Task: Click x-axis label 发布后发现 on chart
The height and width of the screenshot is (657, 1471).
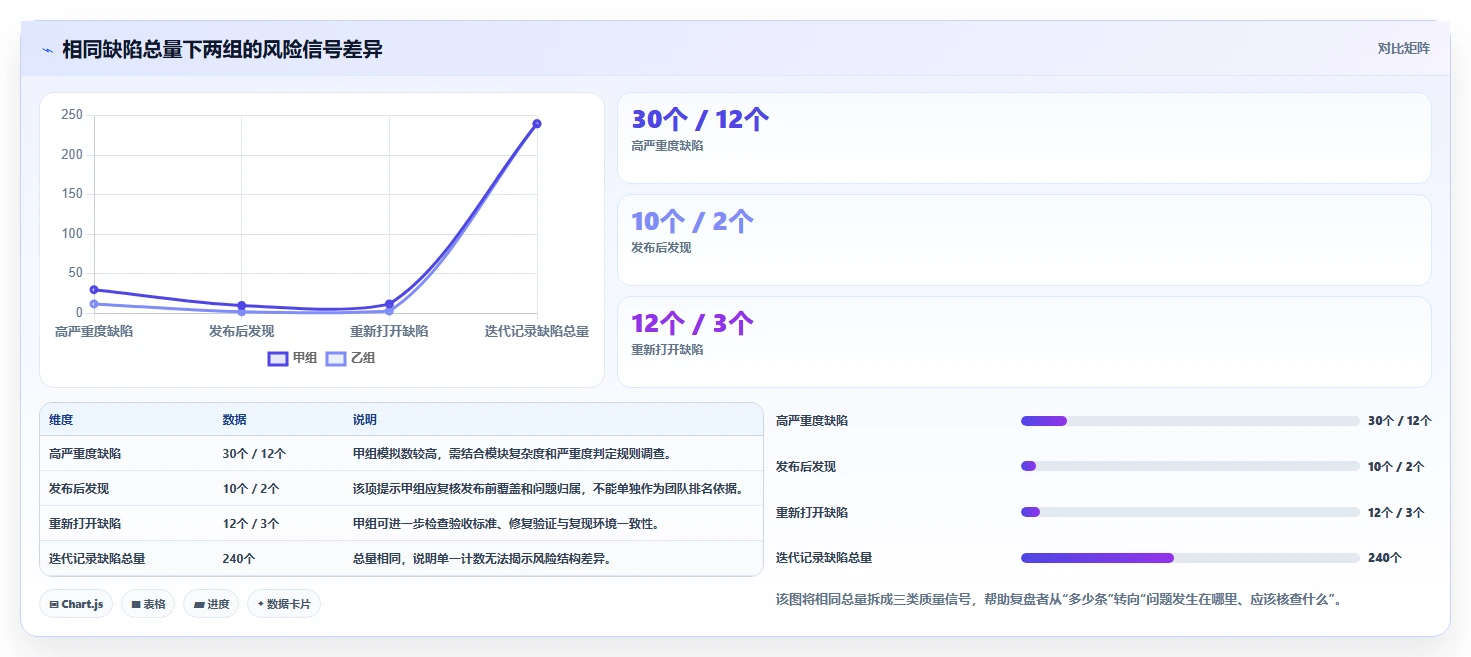Action: click(241, 331)
